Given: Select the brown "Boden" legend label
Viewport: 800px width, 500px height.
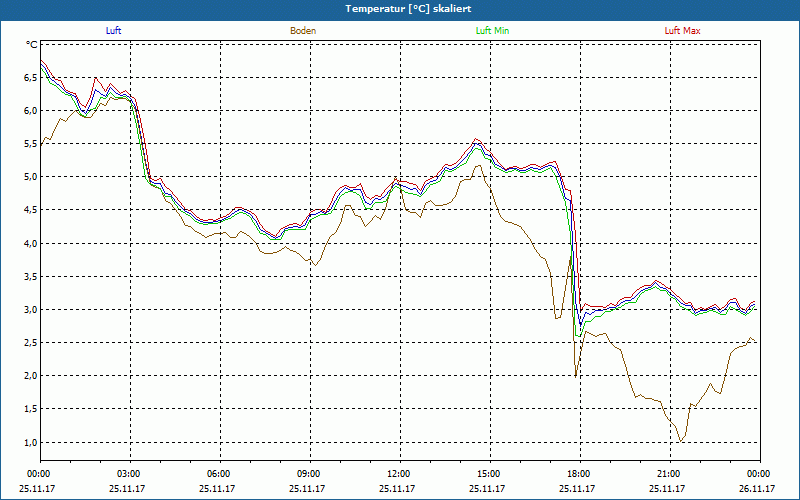Looking at the screenshot, I should tap(303, 31).
